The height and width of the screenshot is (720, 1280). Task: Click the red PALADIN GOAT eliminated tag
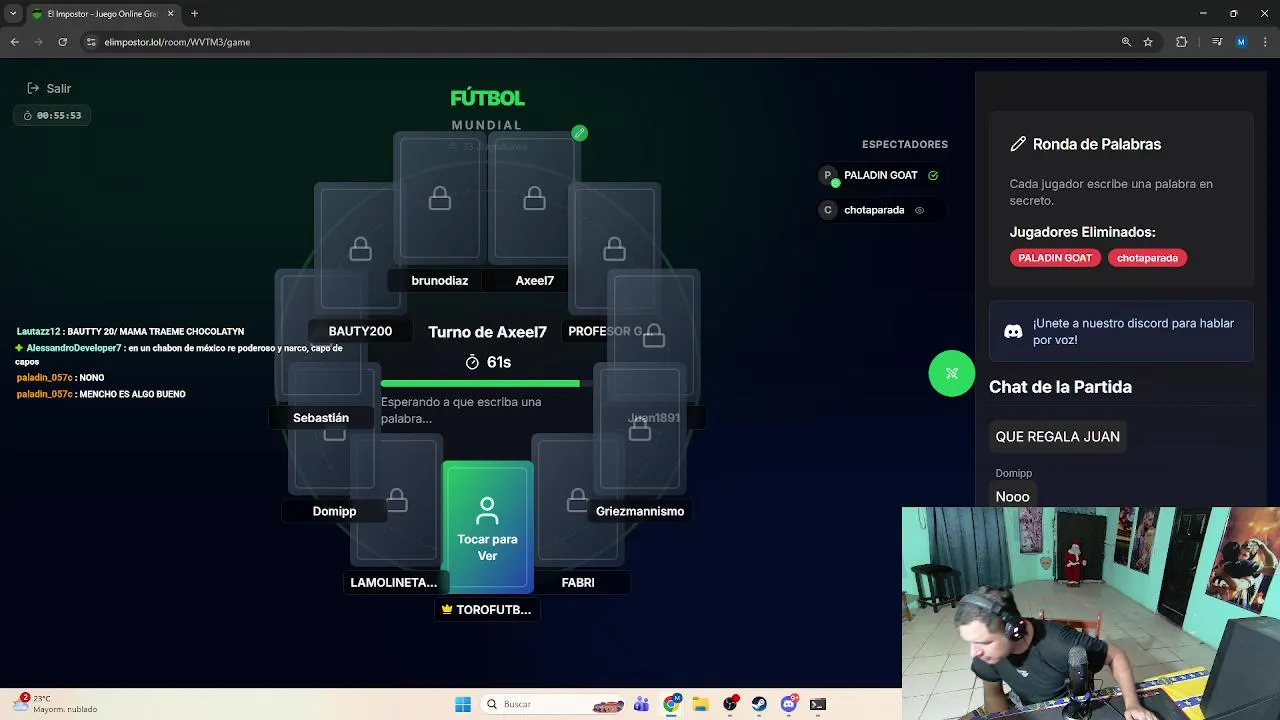click(1055, 258)
